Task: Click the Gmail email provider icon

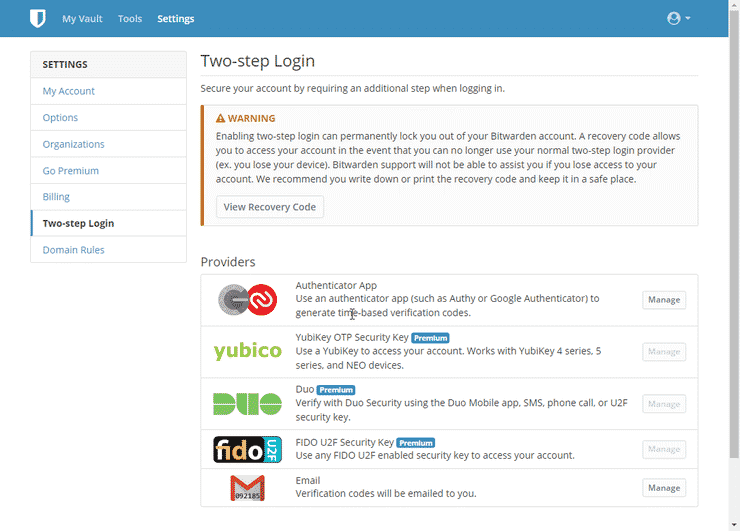Action: tap(248, 488)
